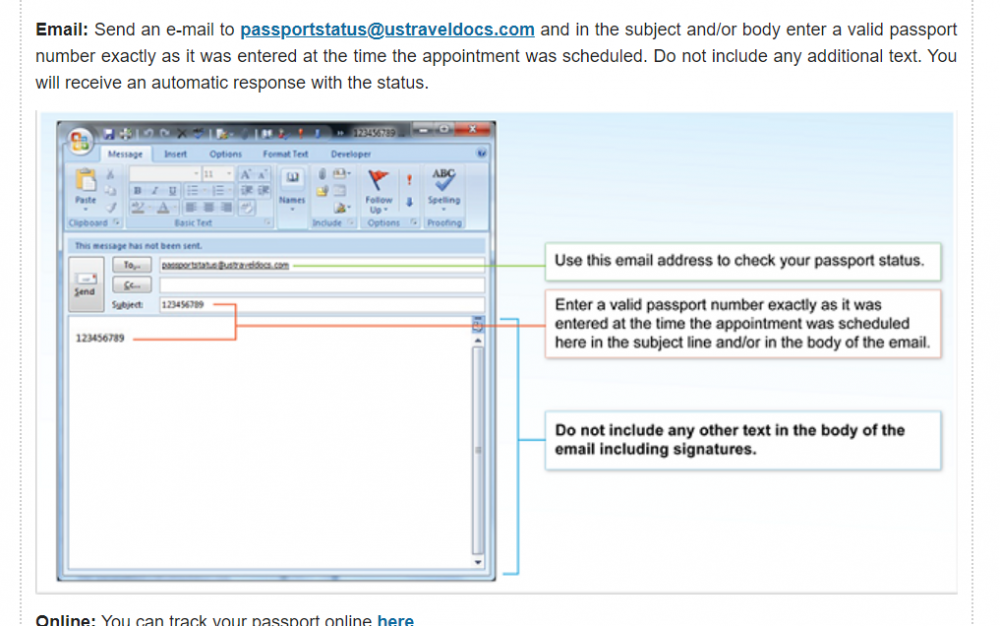Click the Attach File paperclip icon
The width and height of the screenshot is (1000, 626).
(x=322, y=174)
